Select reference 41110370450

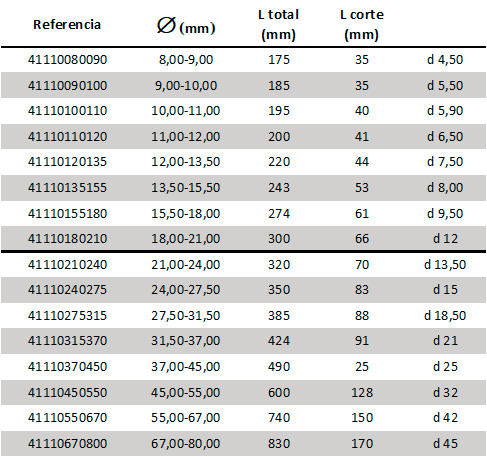point(67,367)
